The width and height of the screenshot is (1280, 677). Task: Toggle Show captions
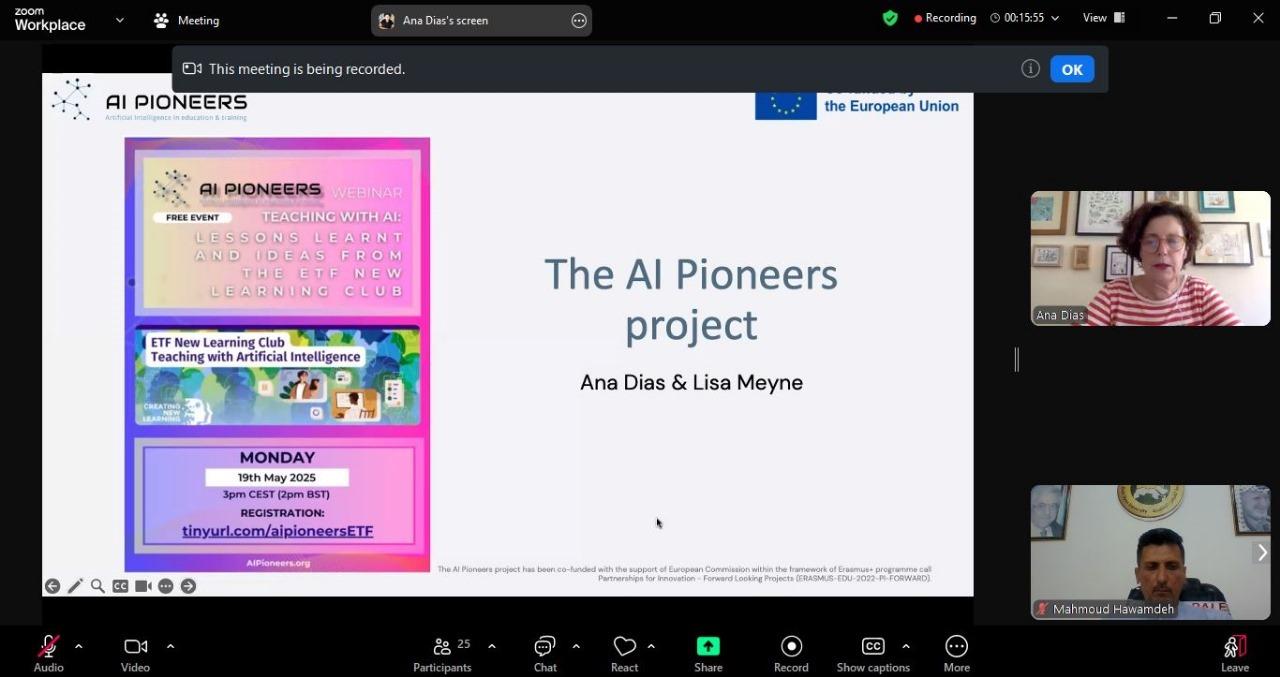[x=873, y=654]
